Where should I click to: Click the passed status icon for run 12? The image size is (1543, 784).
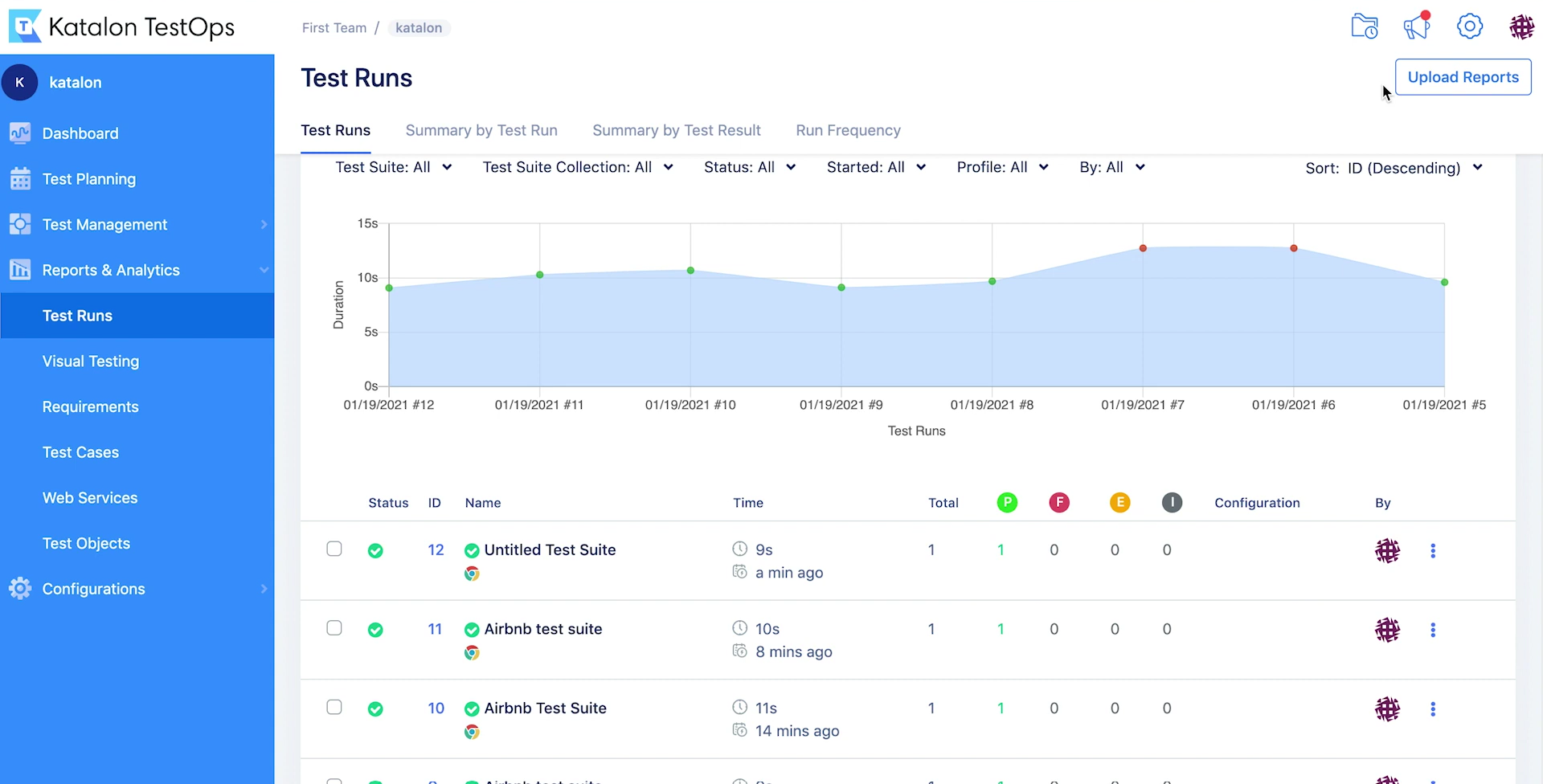[x=375, y=551]
